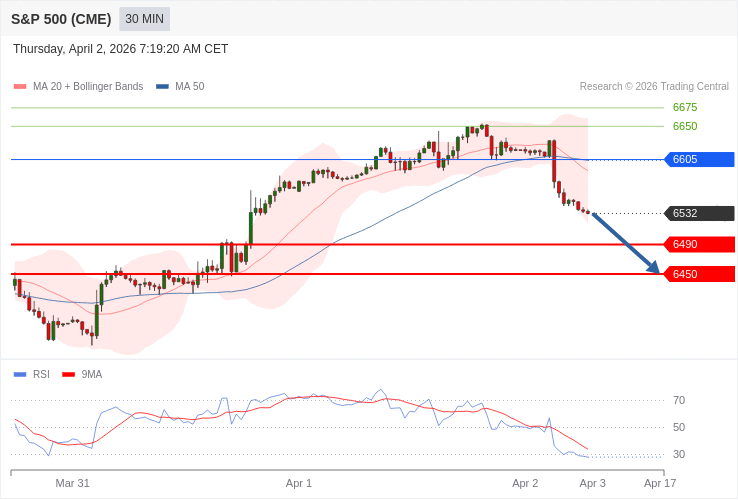This screenshot has width=738, height=500.
Task: Toggle the RSI legend label
Action: pos(41,374)
